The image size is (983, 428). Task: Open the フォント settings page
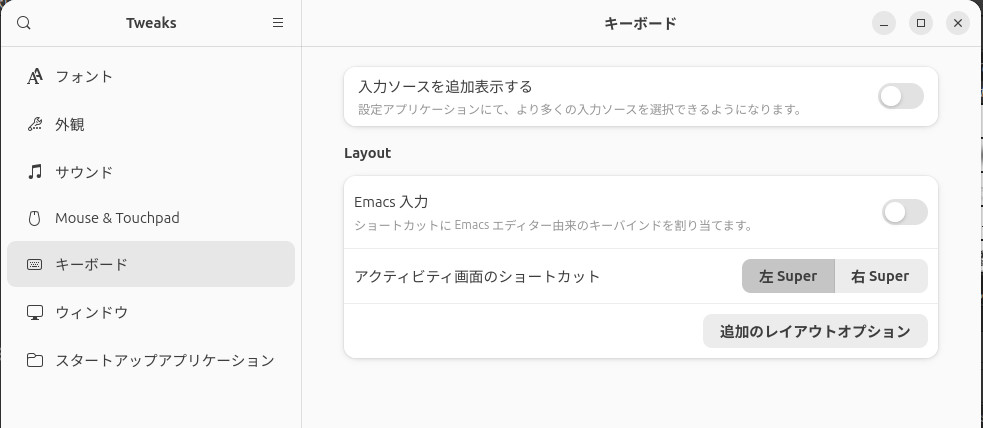(84, 77)
